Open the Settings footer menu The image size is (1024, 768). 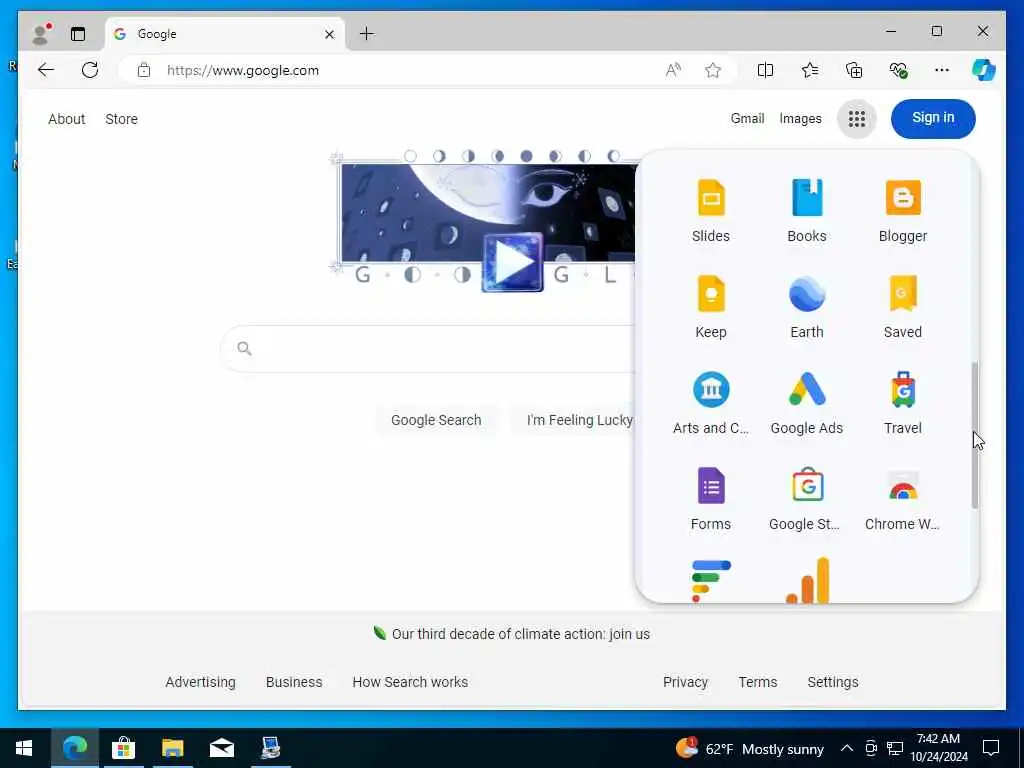[833, 682]
